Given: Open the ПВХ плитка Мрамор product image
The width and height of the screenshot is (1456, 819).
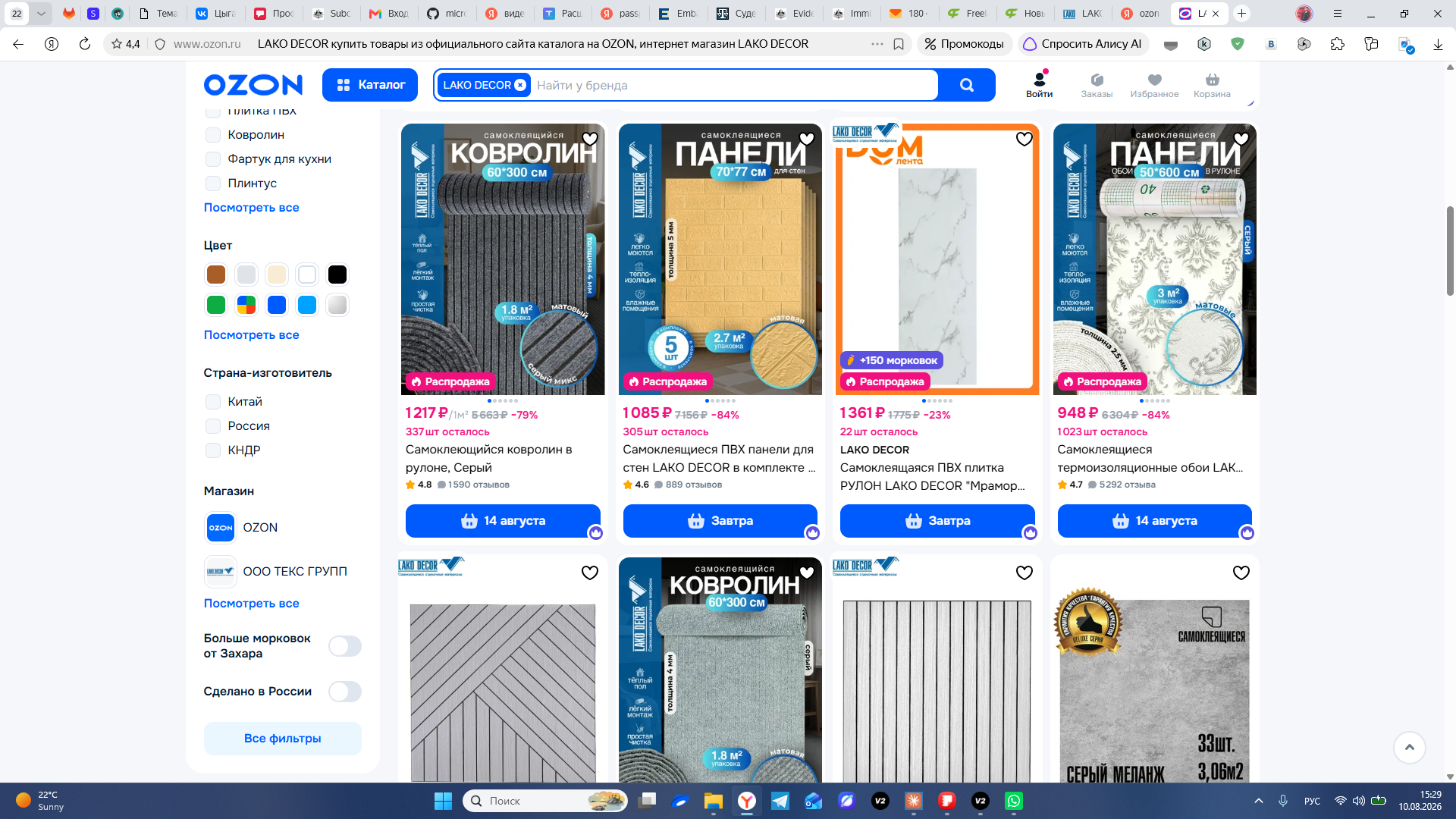Looking at the screenshot, I should point(937,259).
